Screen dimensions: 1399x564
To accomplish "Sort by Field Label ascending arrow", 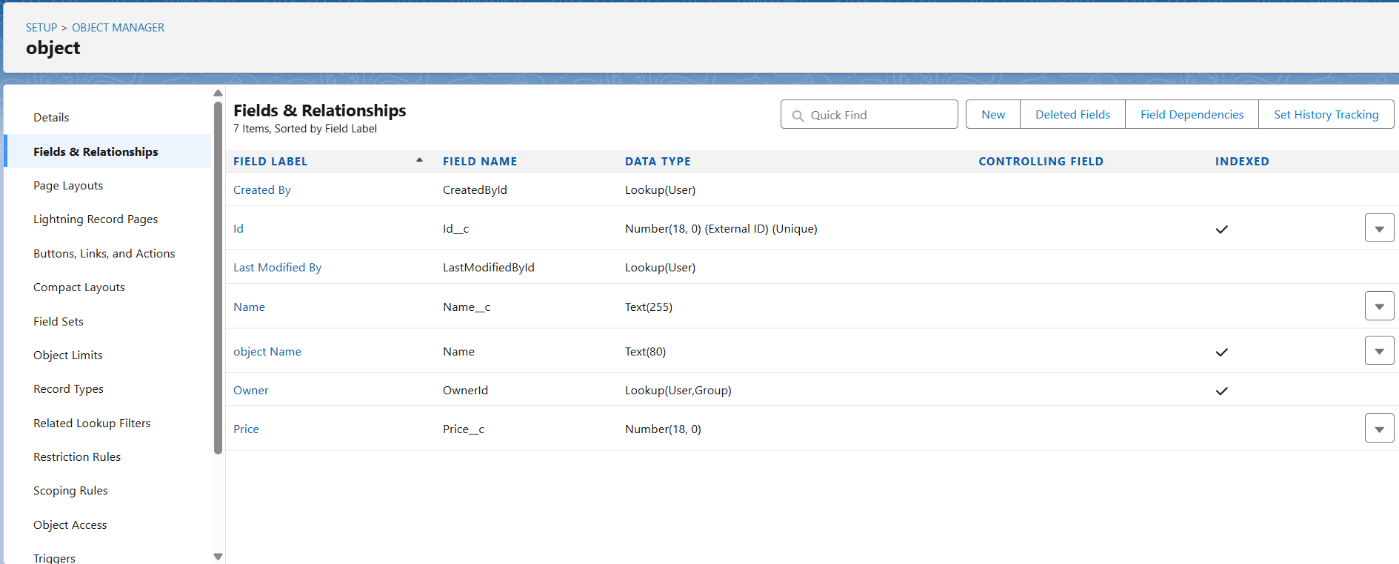I will pos(419,160).
